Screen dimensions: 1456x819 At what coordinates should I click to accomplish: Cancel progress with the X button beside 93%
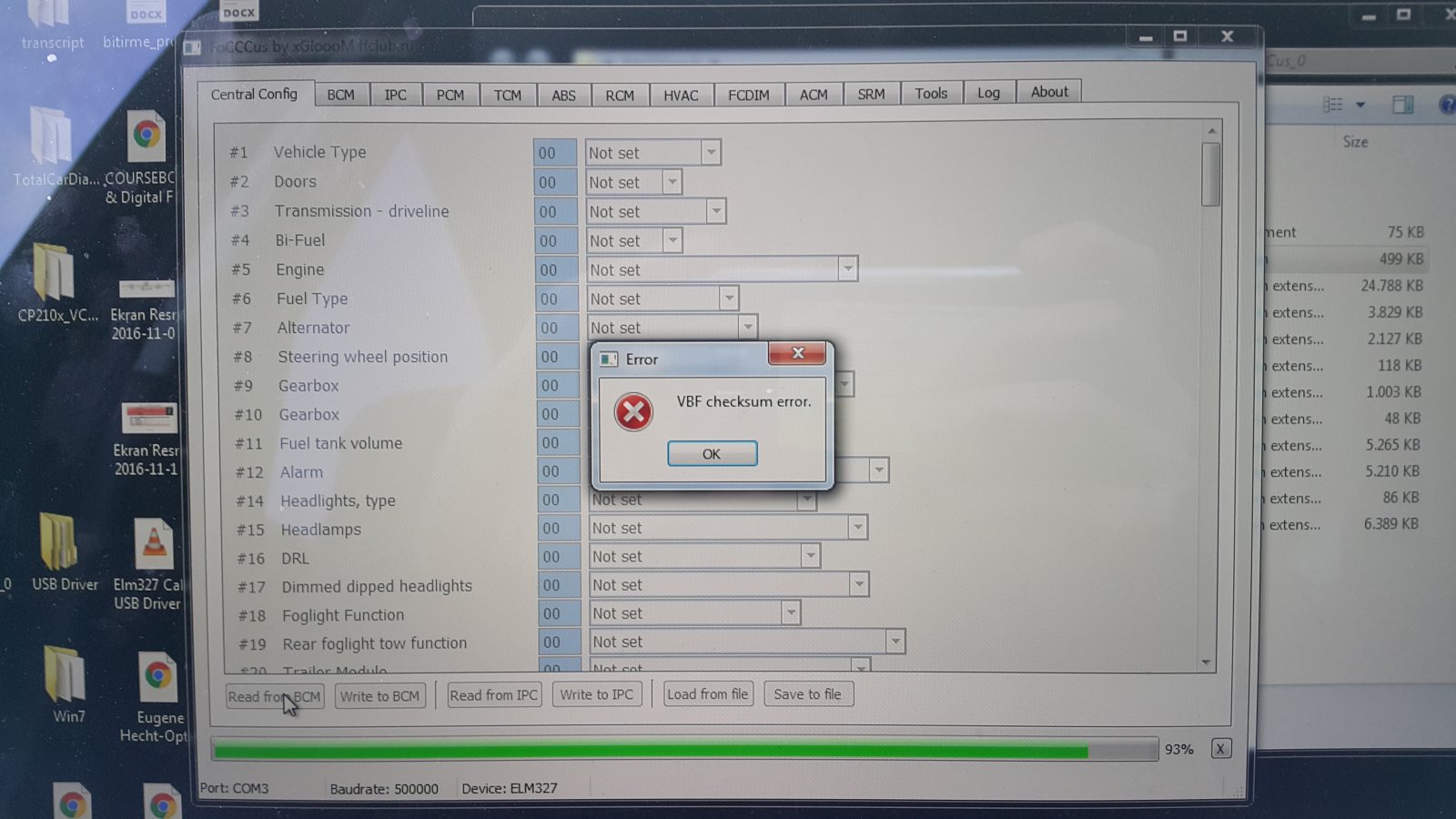(1220, 749)
